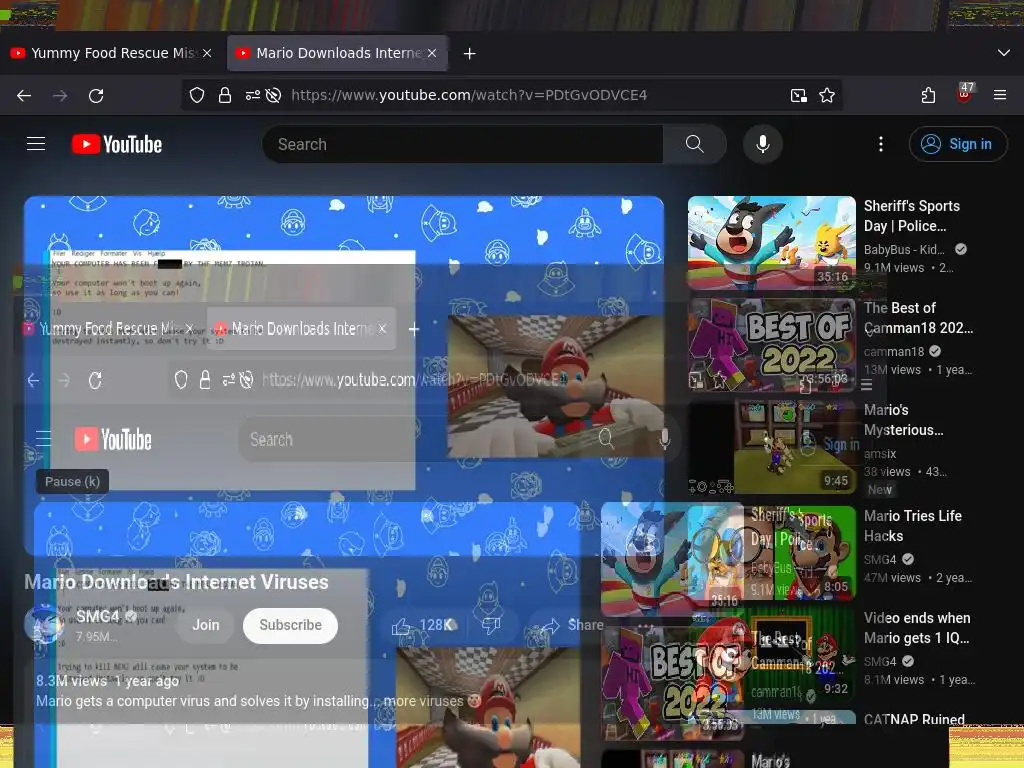1024x768 pixels.
Task: Click the Video ends when Mario gets 1 IQ title
Action: click(x=917, y=628)
